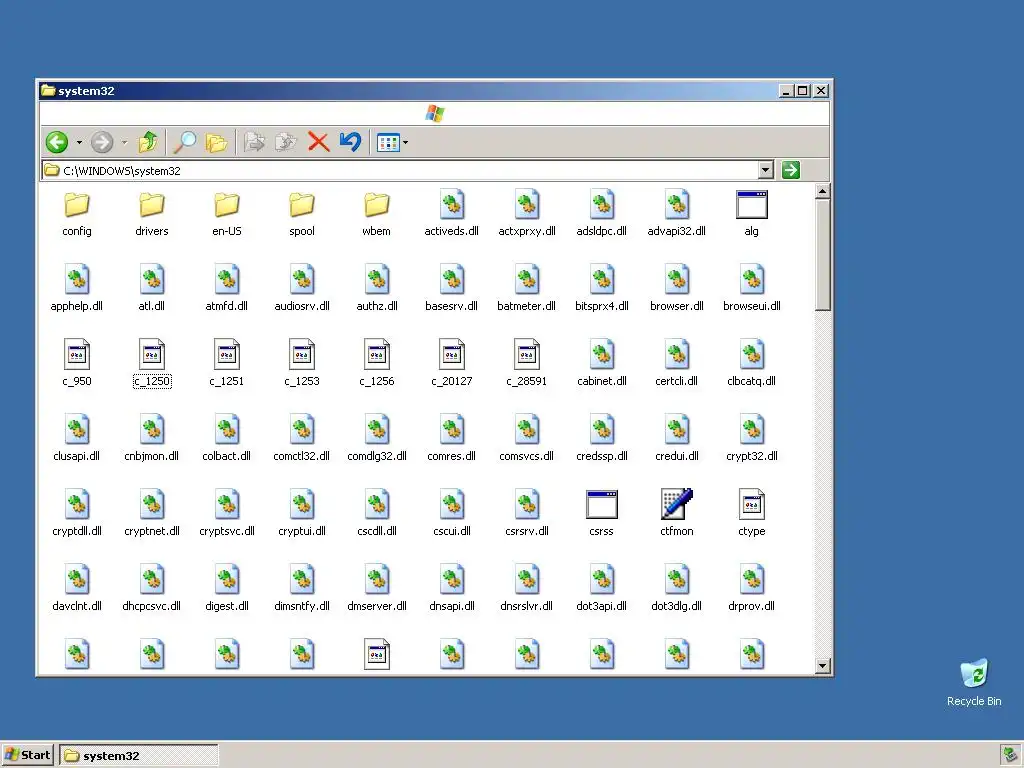Open the Start menu
This screenshot has height=768, width=1024.
[x=27, y=755]
